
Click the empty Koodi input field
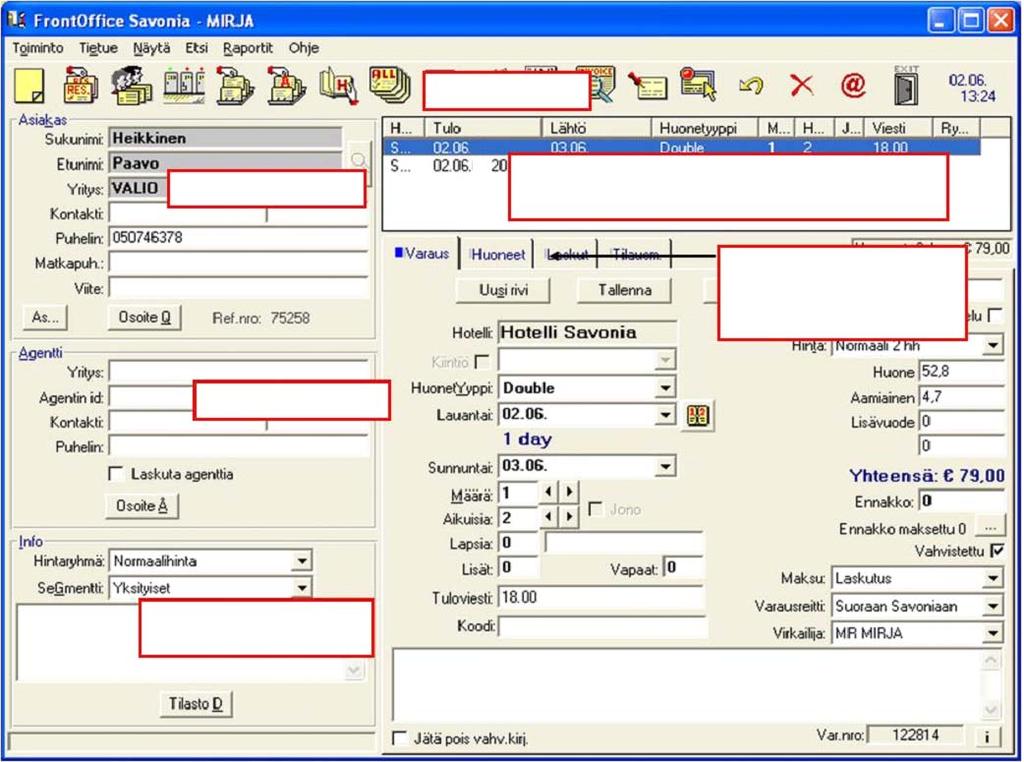pos(602,626)
